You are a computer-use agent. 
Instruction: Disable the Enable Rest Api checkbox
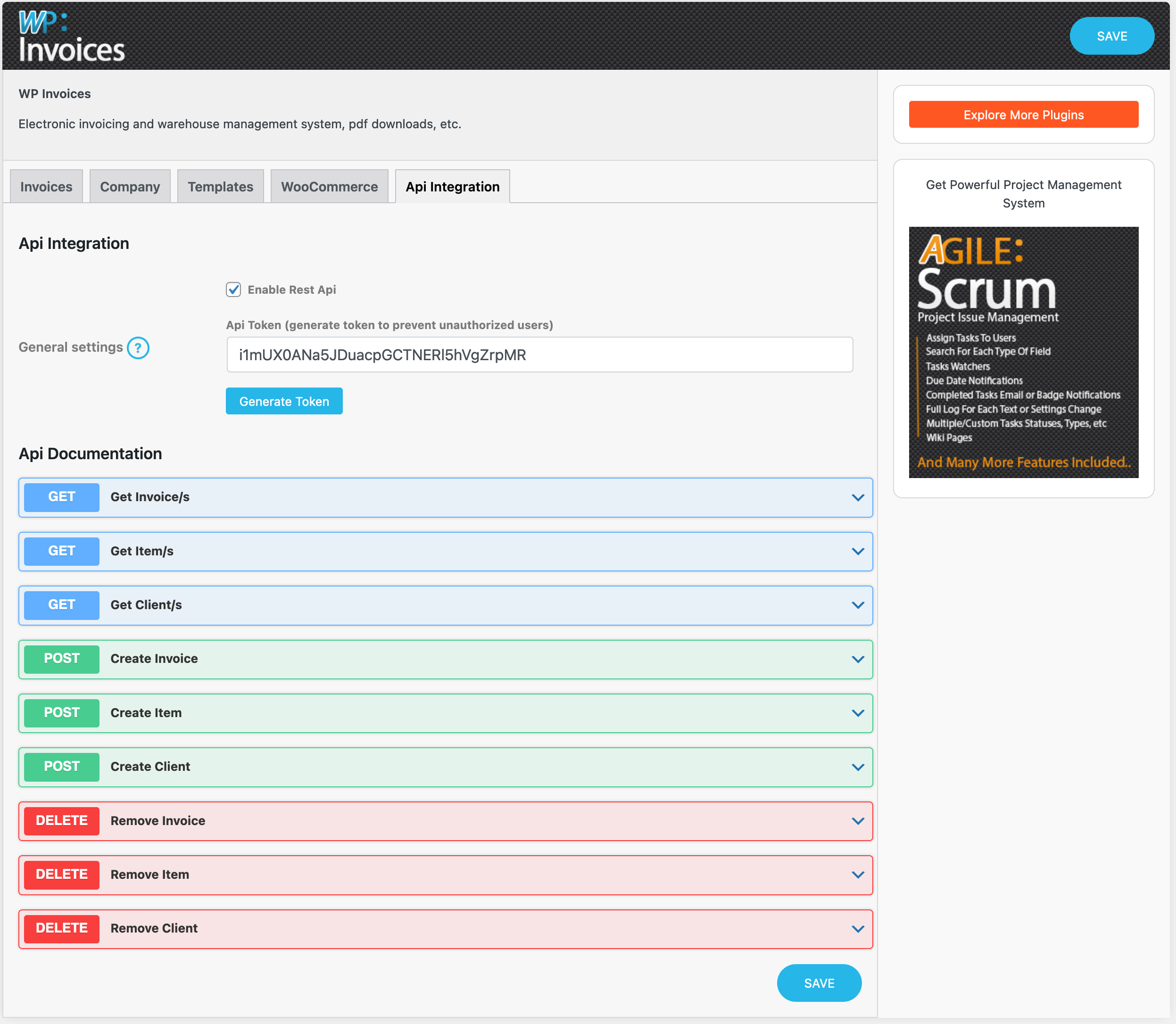(233, 290)
